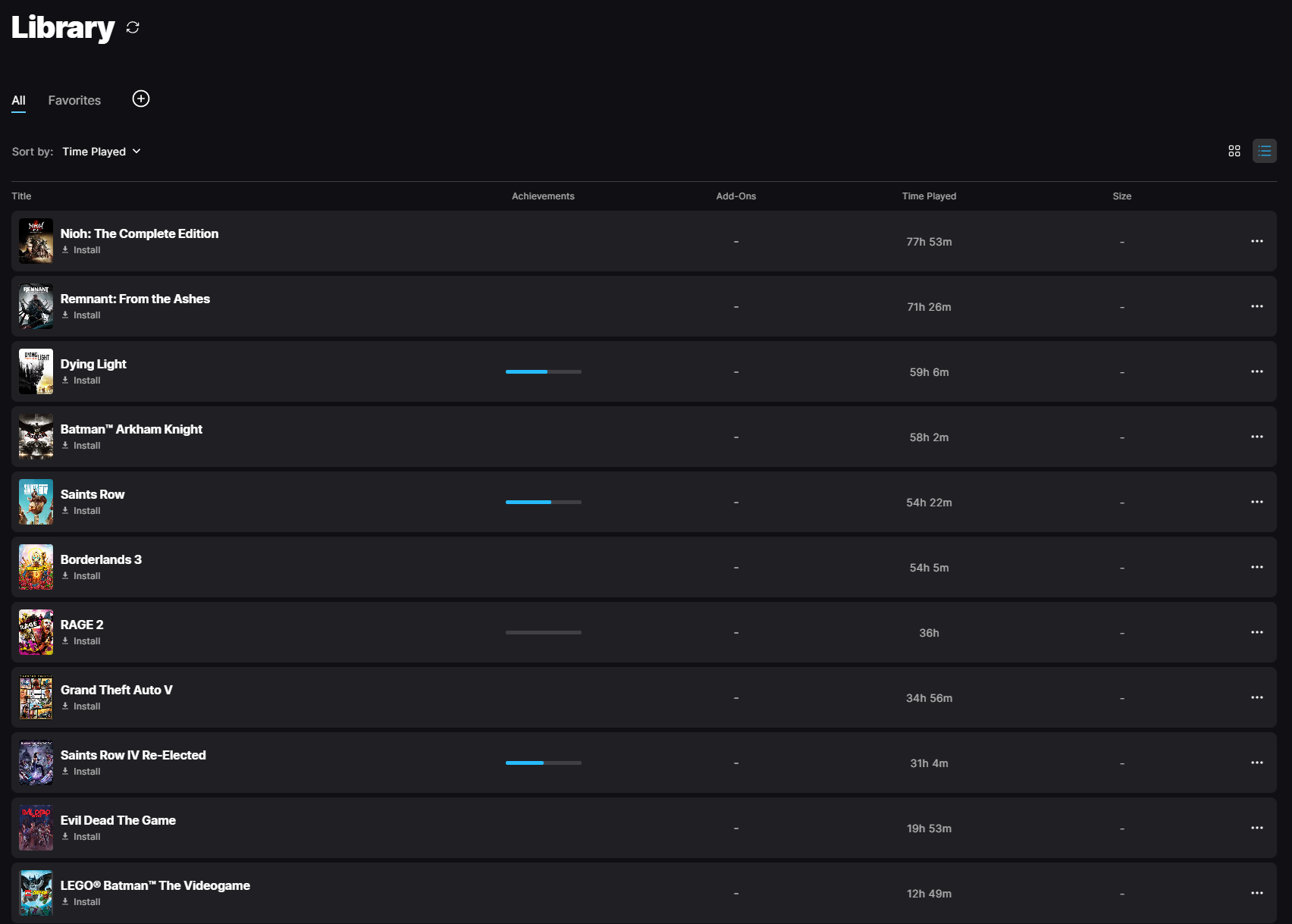Click the cover thumbnail beside the Saints Row title

36,502
